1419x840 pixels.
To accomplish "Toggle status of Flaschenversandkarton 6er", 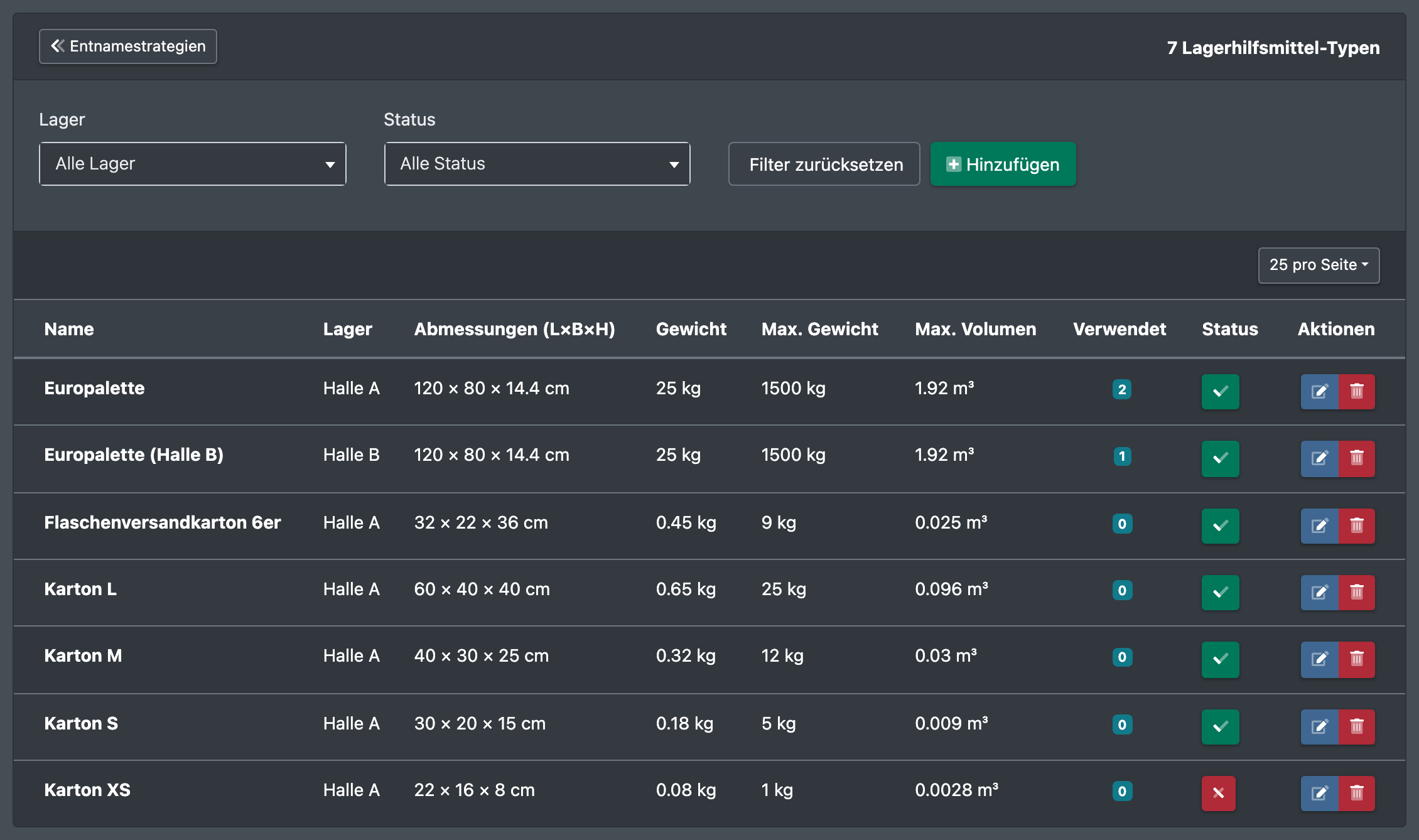I will (1220, 525).
